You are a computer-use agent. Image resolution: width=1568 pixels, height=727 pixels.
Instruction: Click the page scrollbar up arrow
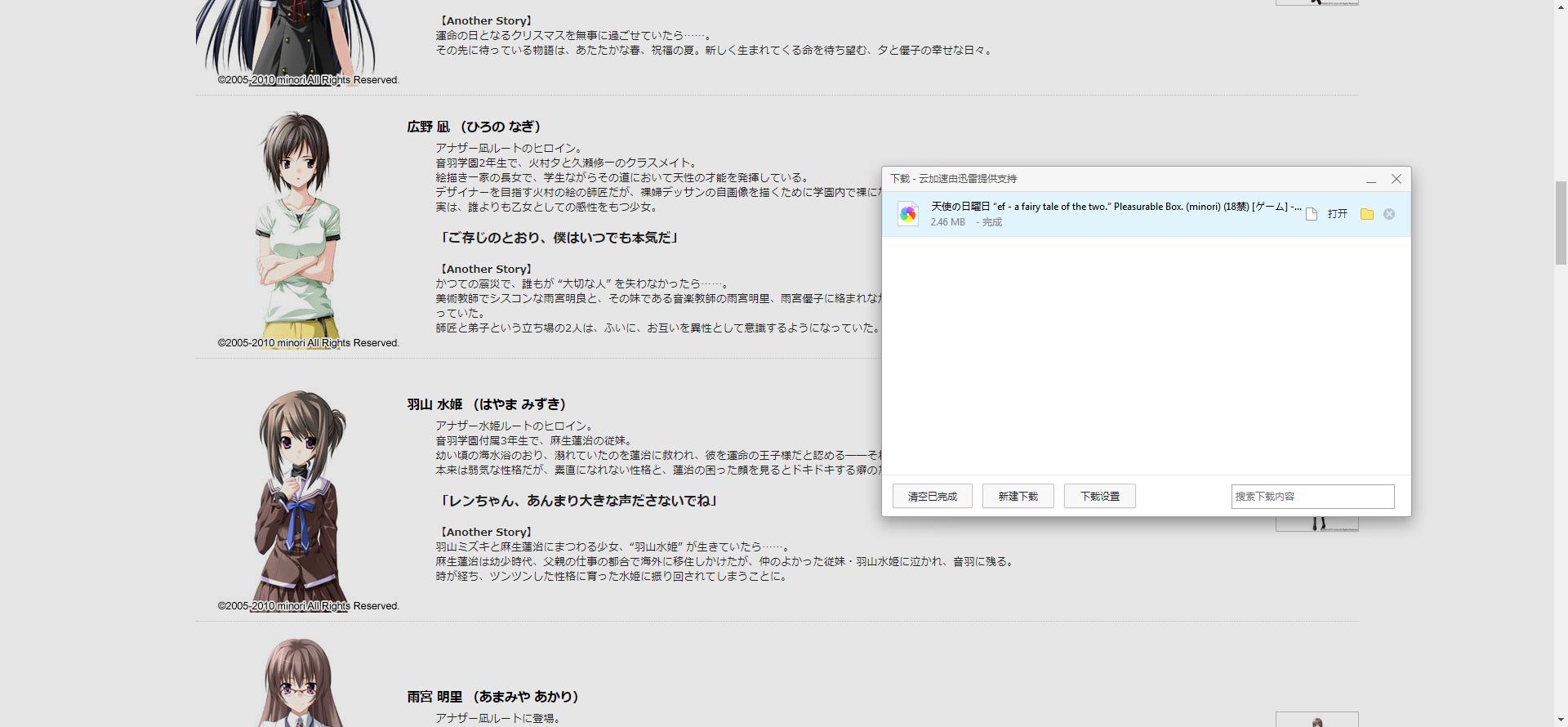1561,7
